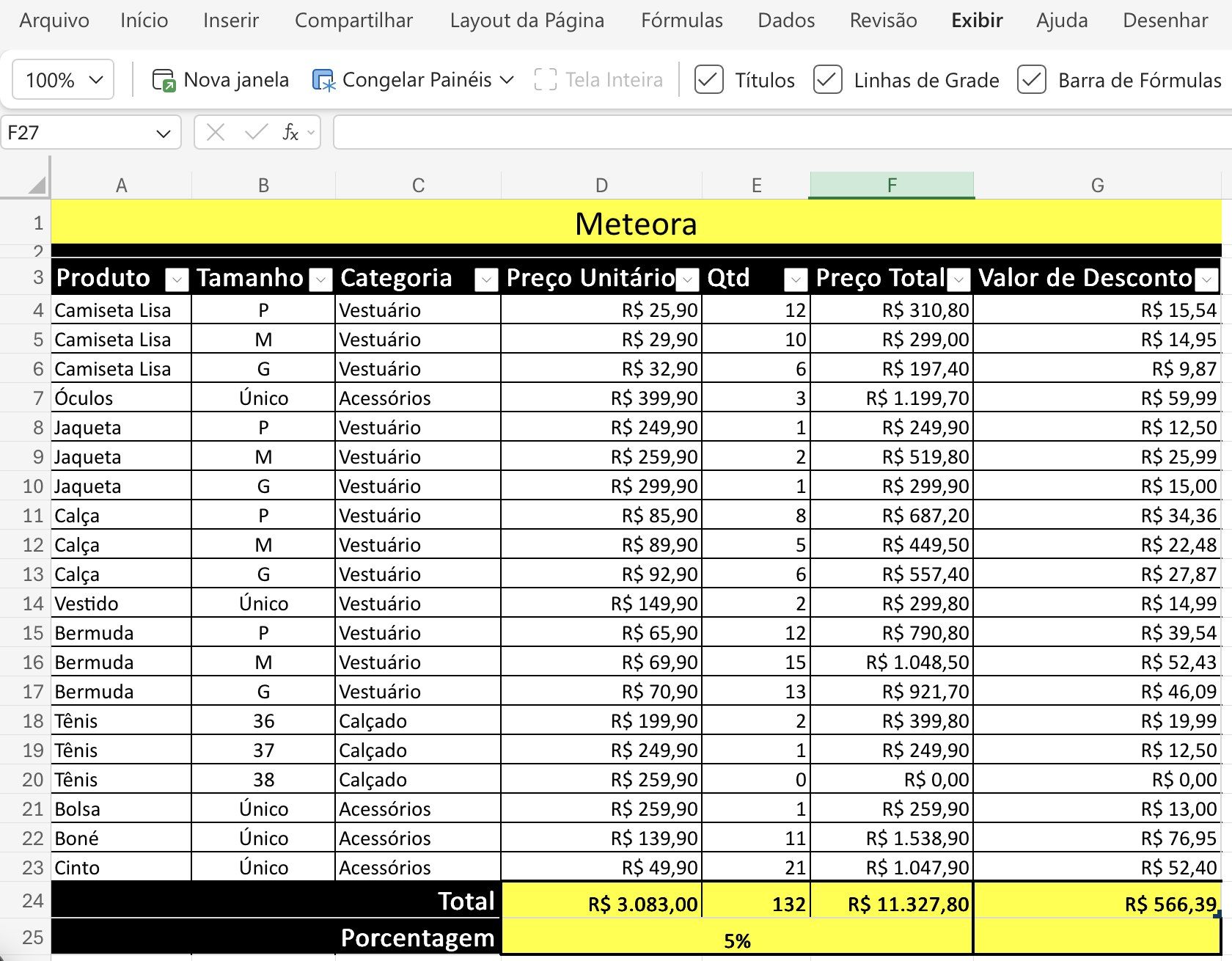Select row 24 header
The height and width of the screenshot is (961, 1232).
26,900
